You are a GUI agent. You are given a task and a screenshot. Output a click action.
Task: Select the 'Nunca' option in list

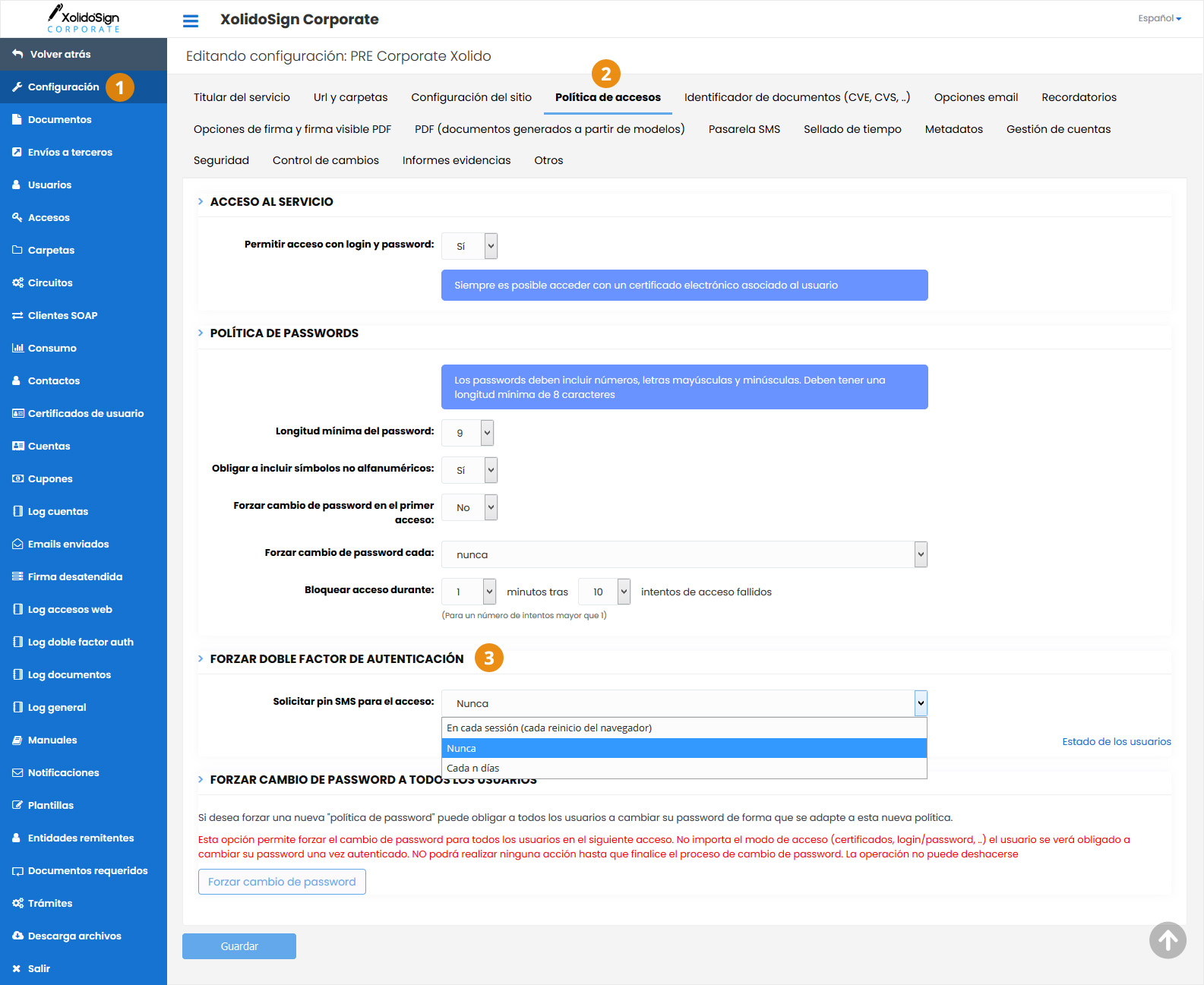coord(684,748)
